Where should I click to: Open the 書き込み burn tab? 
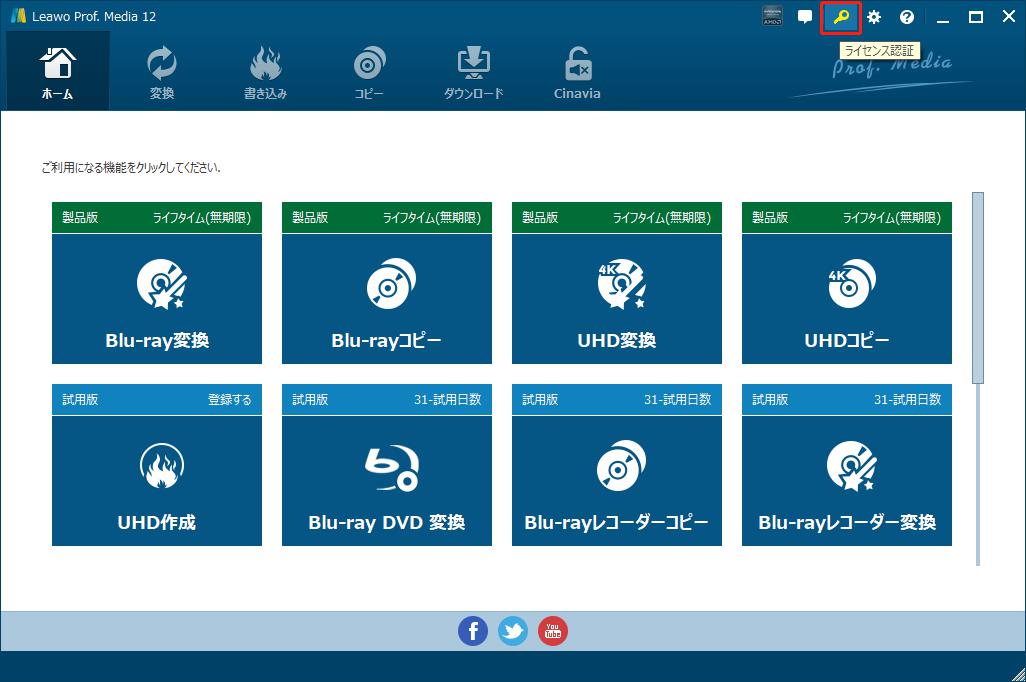pyautogui.click(x=265, y=71)
